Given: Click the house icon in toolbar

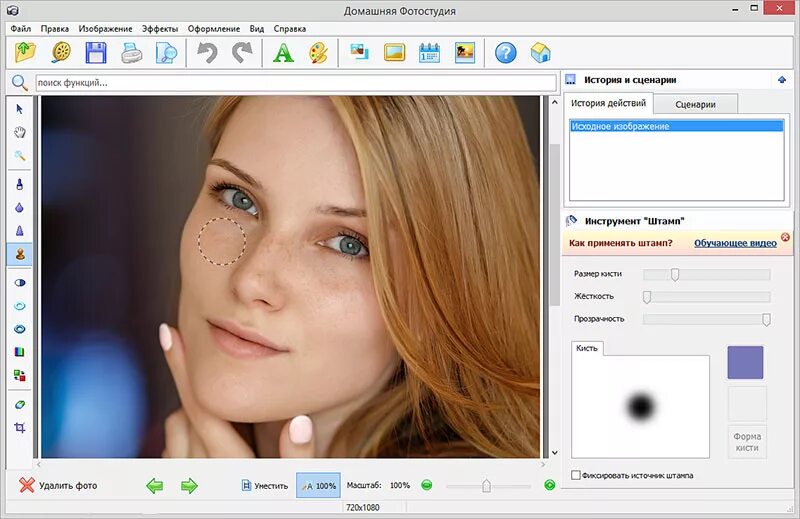Looking at the screenshot, I should (540, 53).
